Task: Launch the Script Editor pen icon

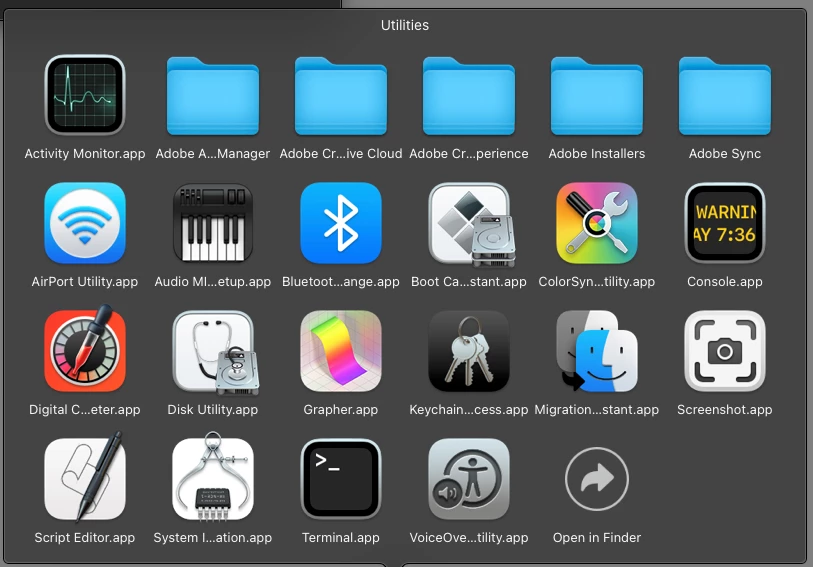Action: [x=85, y=478]
